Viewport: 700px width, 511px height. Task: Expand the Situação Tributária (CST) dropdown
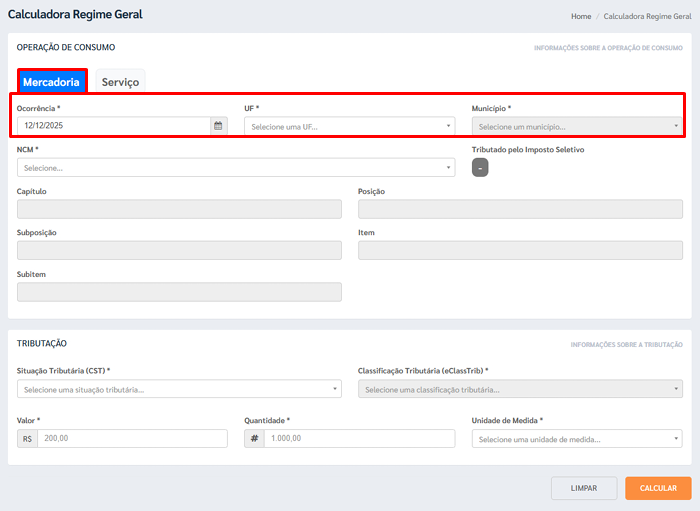coord(179,389)
